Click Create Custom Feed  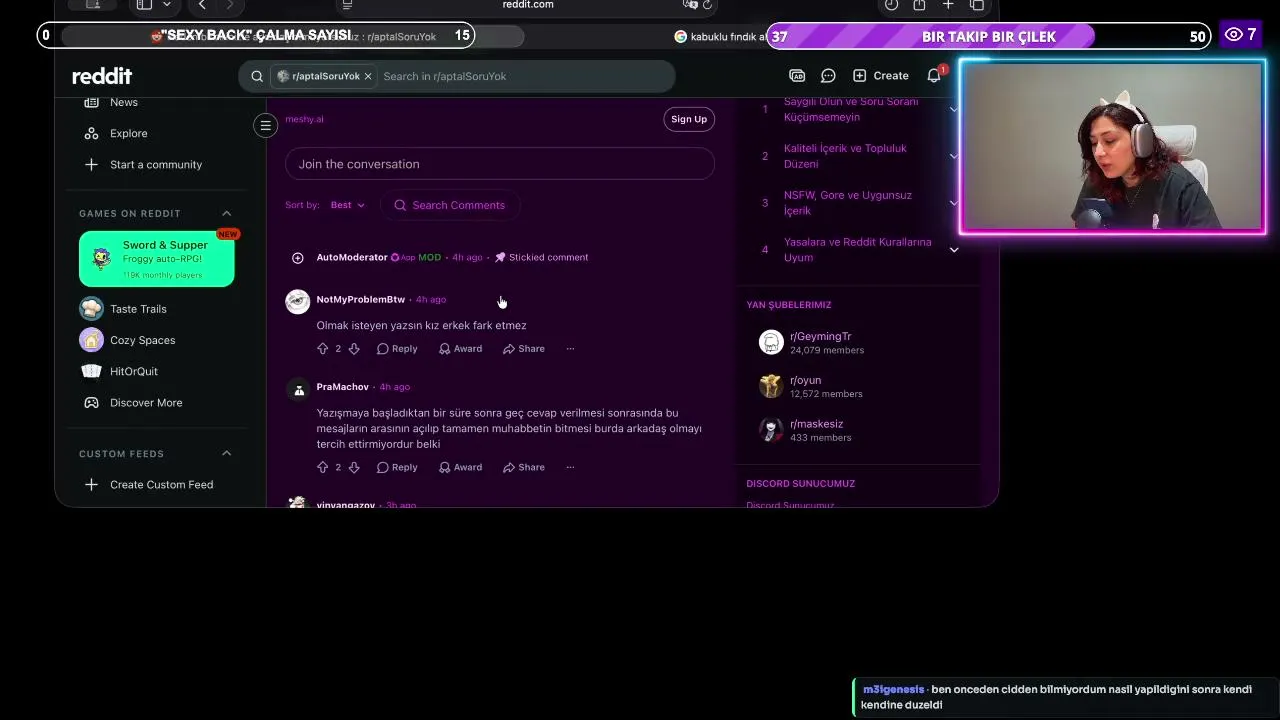pos(161,484)
